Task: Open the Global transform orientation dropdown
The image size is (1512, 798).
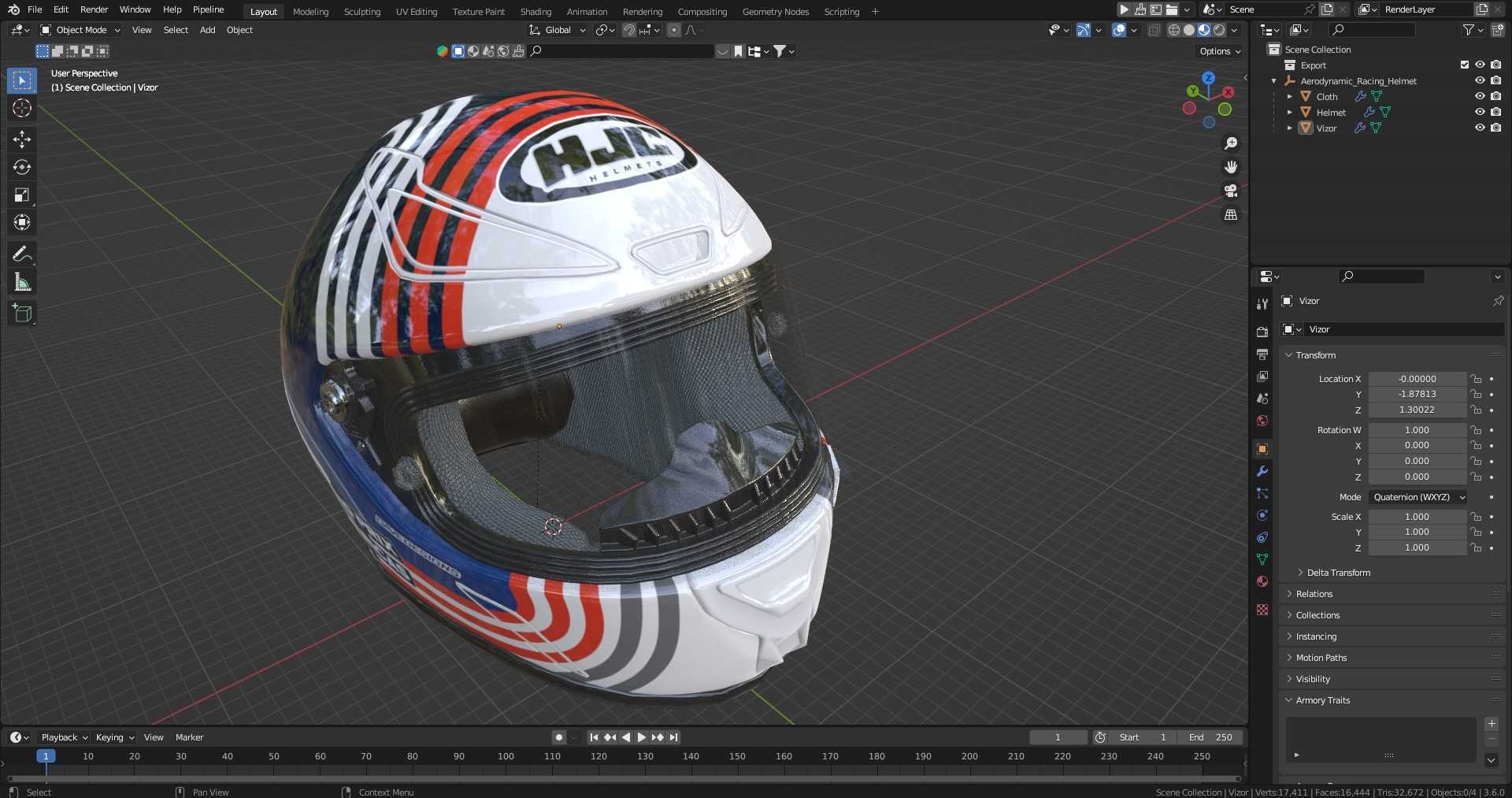Action: pyautogui.click(x=558, y=30)
